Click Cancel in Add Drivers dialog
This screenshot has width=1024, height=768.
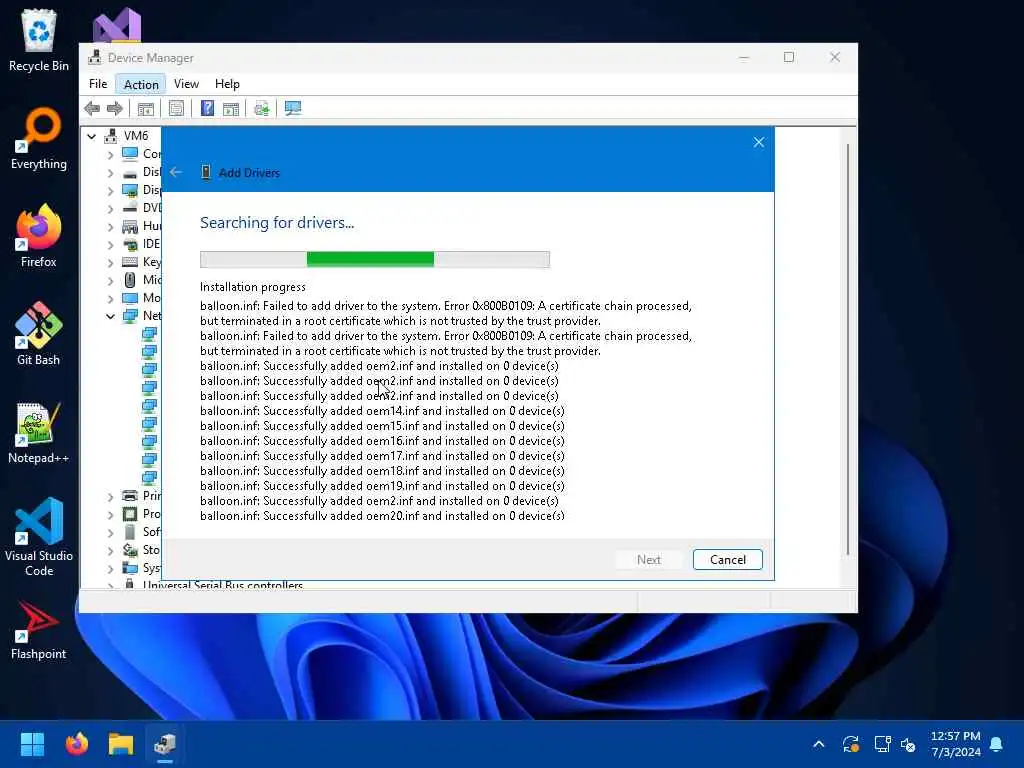click(x=728, y=560)
